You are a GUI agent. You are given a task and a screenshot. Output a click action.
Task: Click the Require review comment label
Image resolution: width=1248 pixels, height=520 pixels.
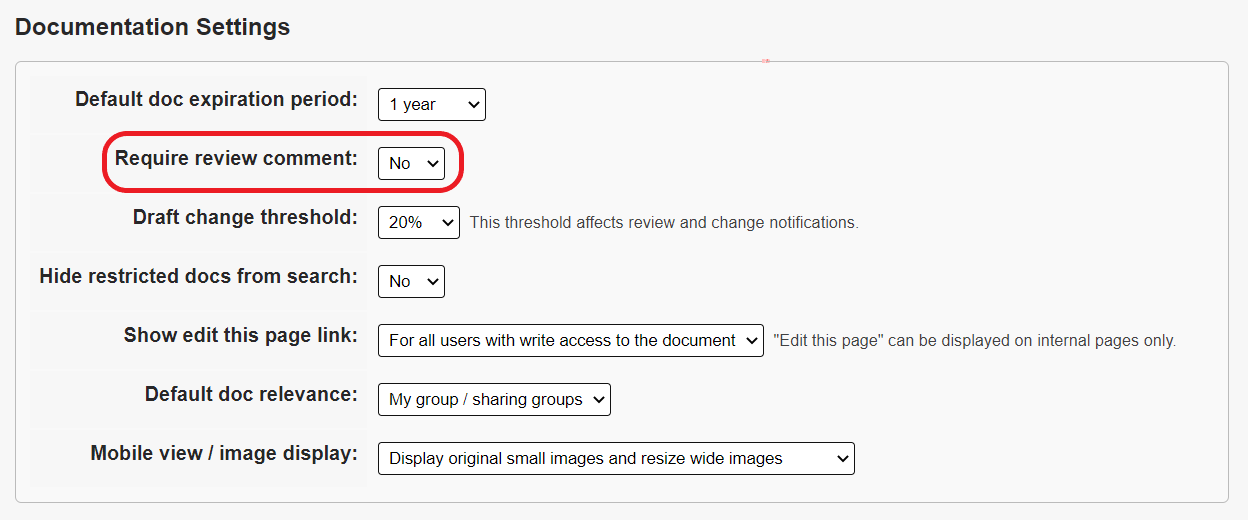(236, 159)
